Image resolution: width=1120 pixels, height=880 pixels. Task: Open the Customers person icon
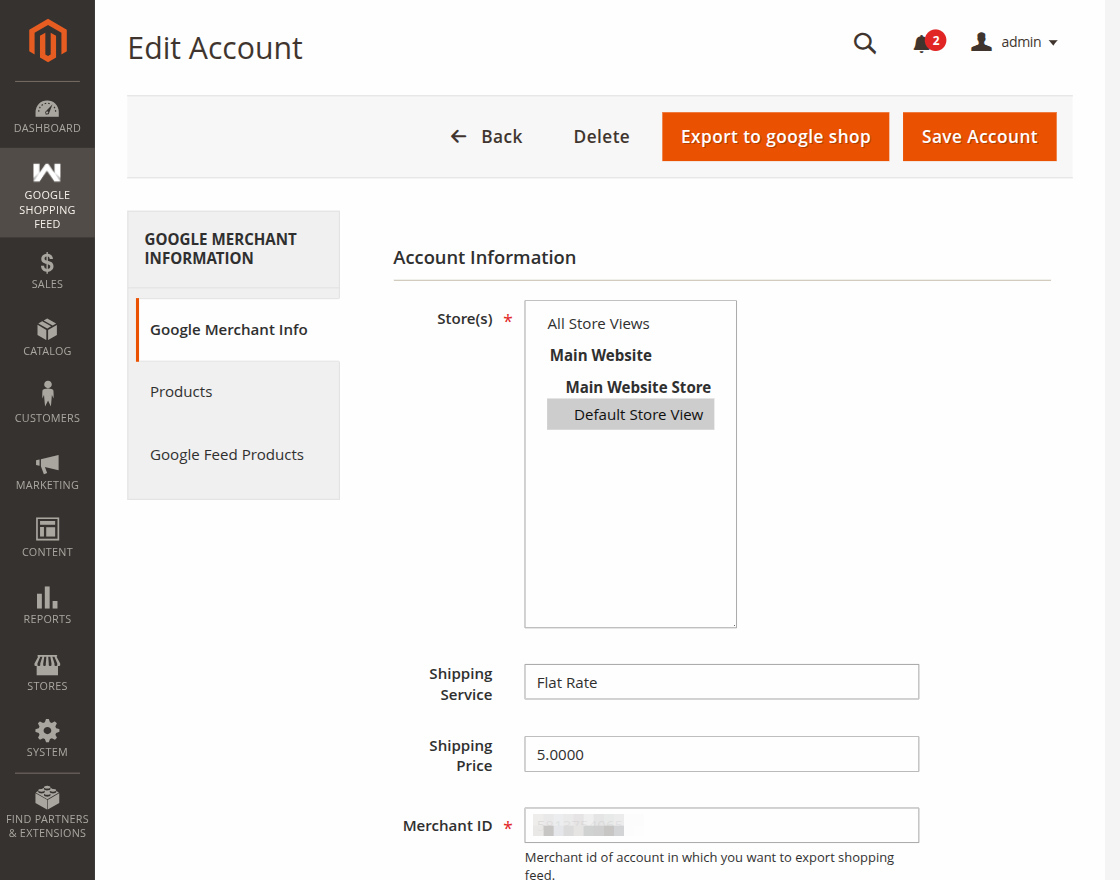pyautogui.click(x=47, y=394)
